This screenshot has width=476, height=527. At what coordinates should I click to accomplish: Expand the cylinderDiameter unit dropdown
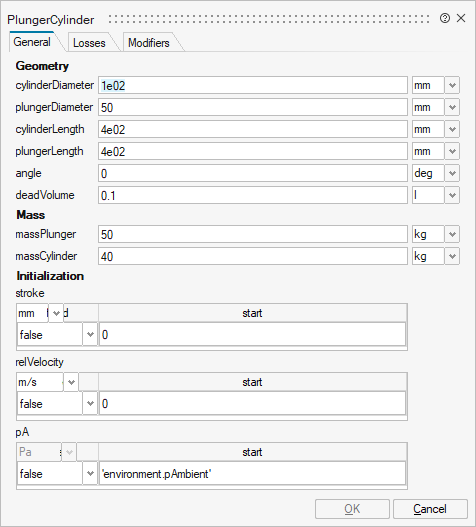pyautogui.click(x=452, y=85)
